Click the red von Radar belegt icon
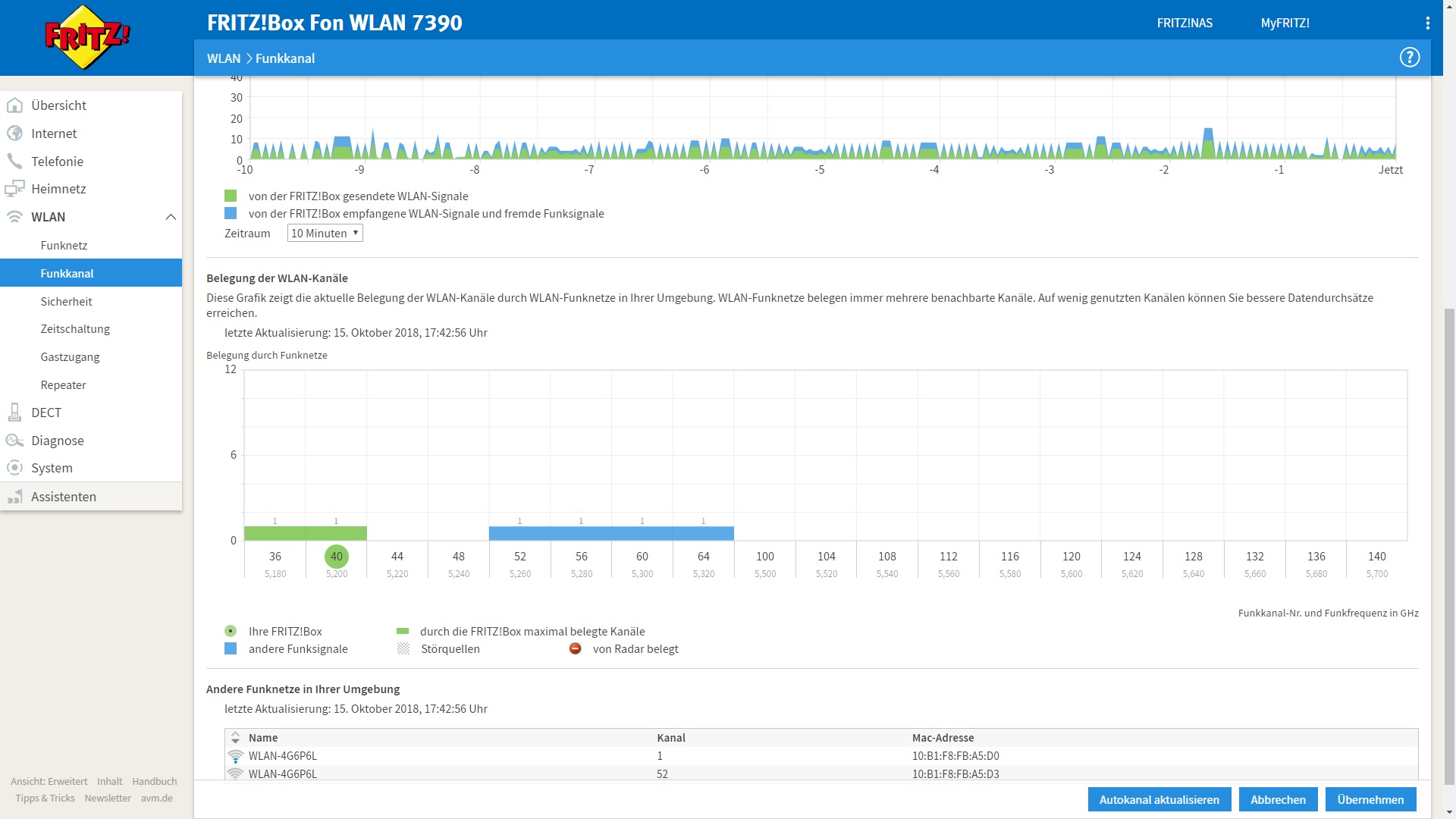The width and height of the screenshot is (1456, 819). click(x=575, y=648)
